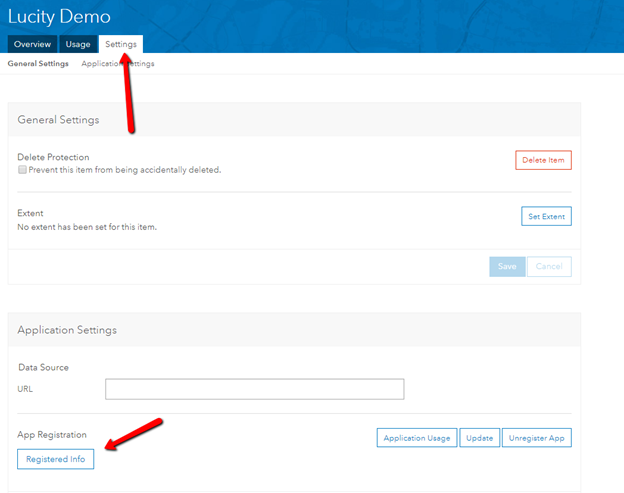Image resolution: width=624 pixels, height=493 pixels.
Task: Show Registered Info
Action: click(x=56, y=459)
